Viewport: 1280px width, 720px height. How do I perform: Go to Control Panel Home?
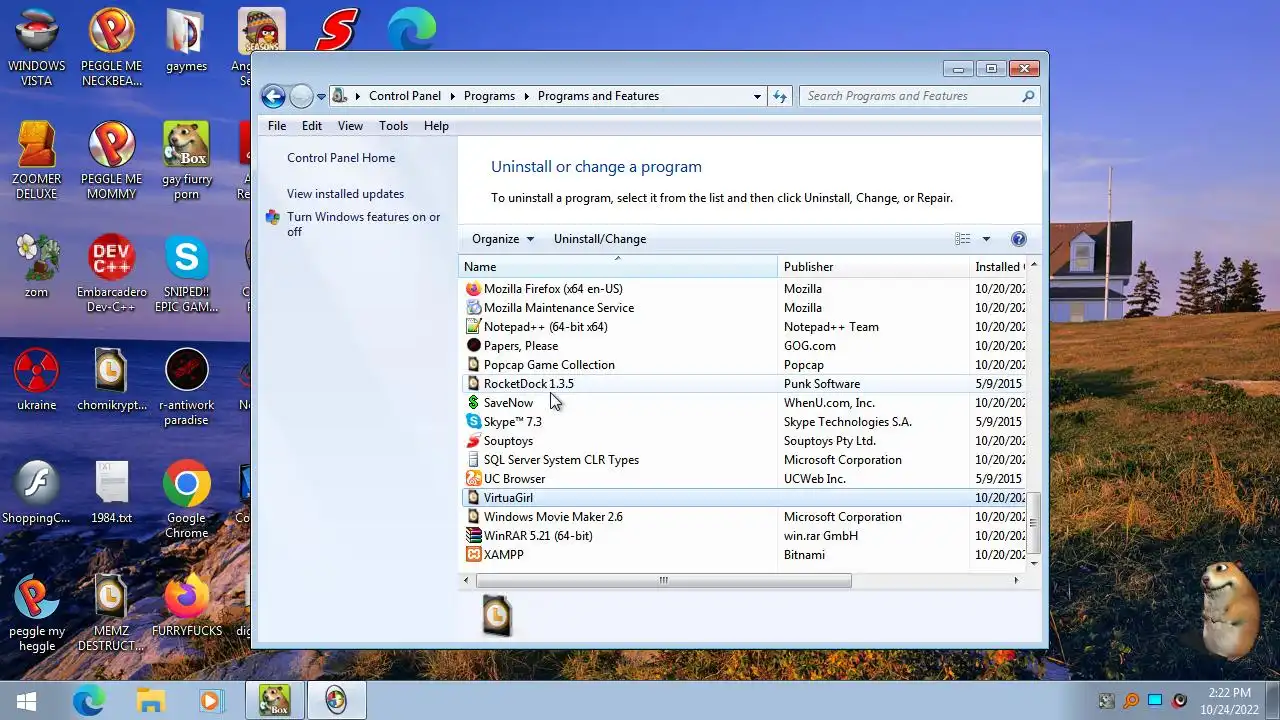(x=341, y=158)
